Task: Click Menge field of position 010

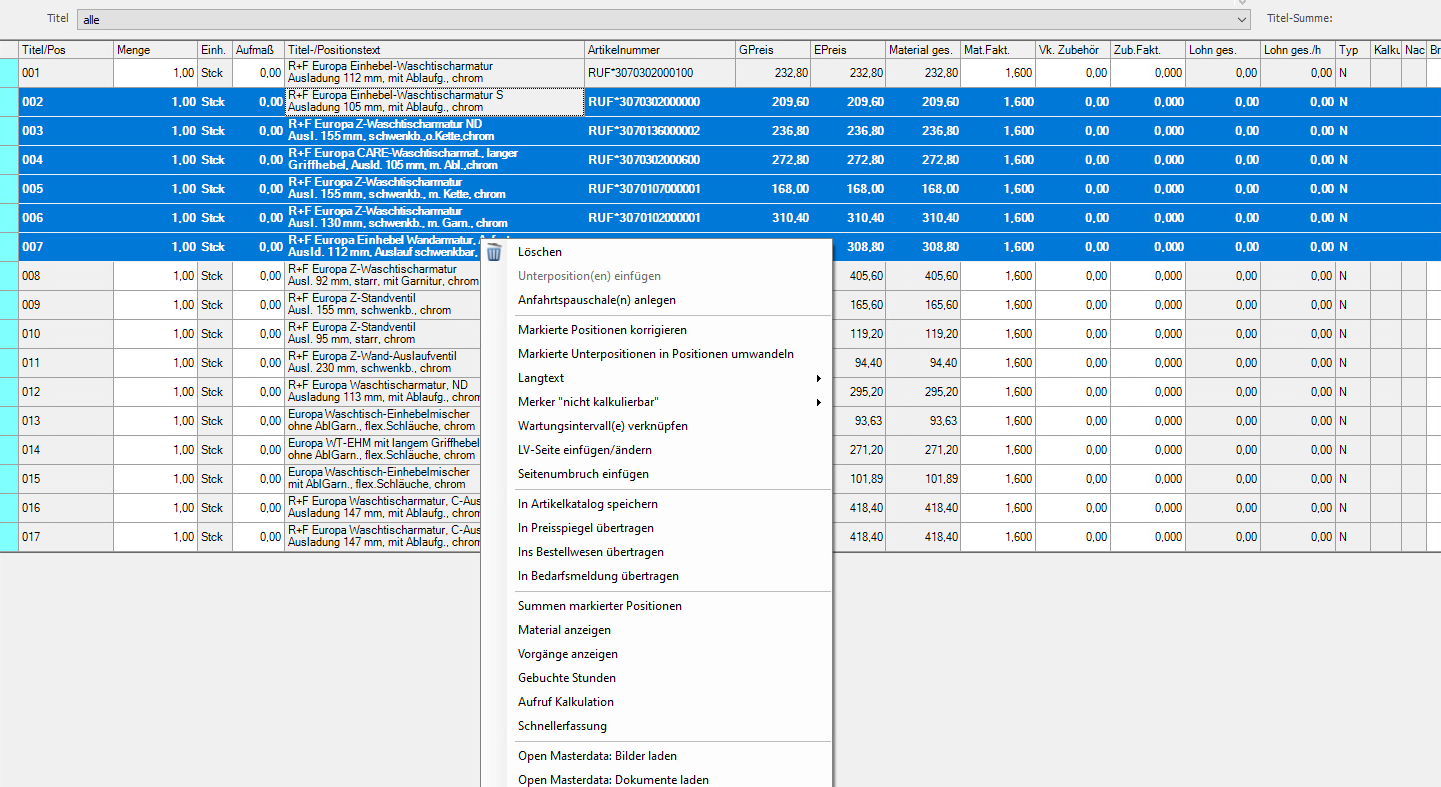Action: (x=155, y=334)
